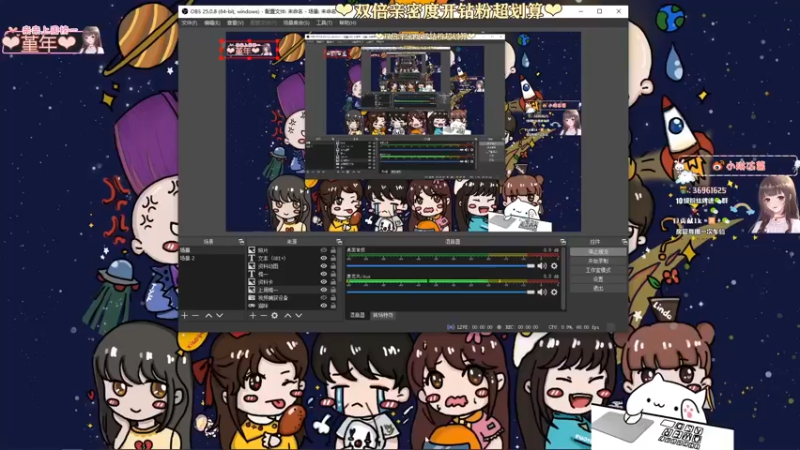Toggle eye icon for last source row

[323, 306]
